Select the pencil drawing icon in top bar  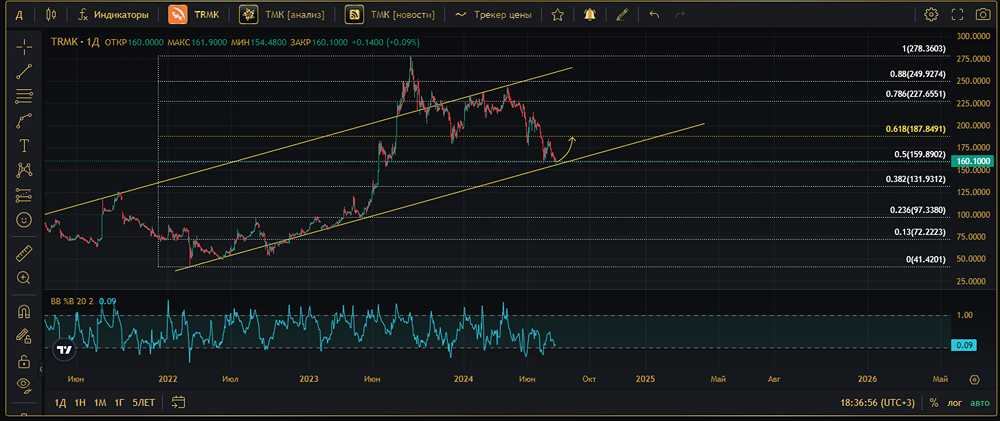click(x=622, y=14)
